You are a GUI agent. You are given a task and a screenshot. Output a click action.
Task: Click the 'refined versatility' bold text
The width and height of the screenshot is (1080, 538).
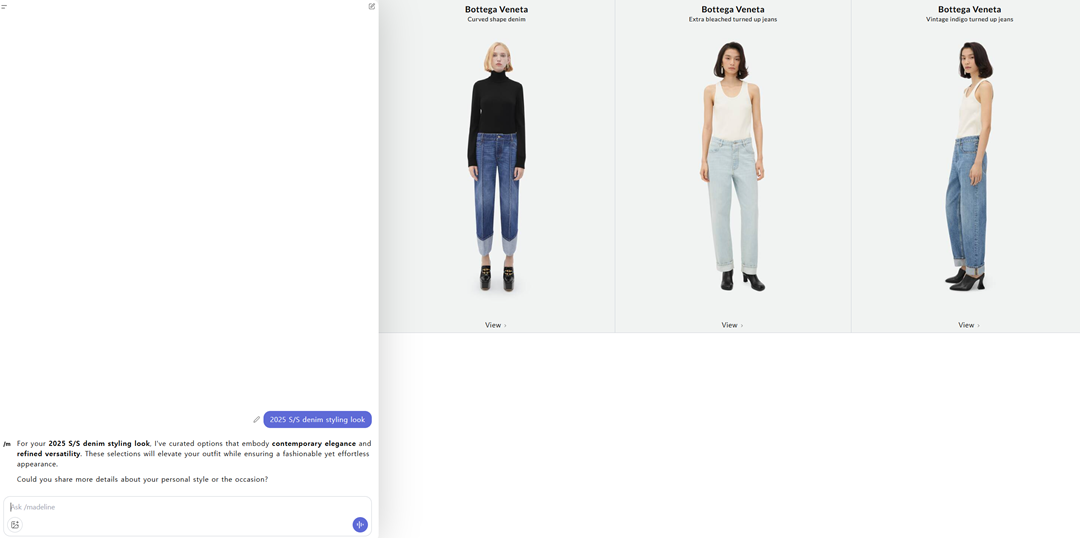tap(49, 454)
